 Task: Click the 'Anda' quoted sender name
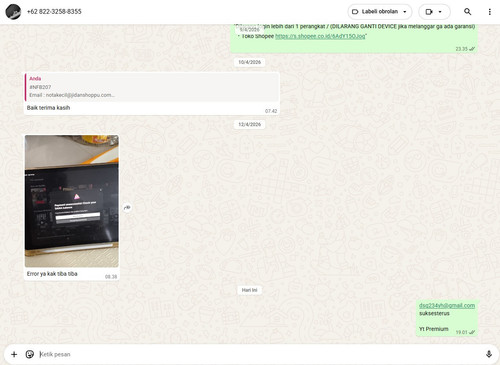point(35,79)
